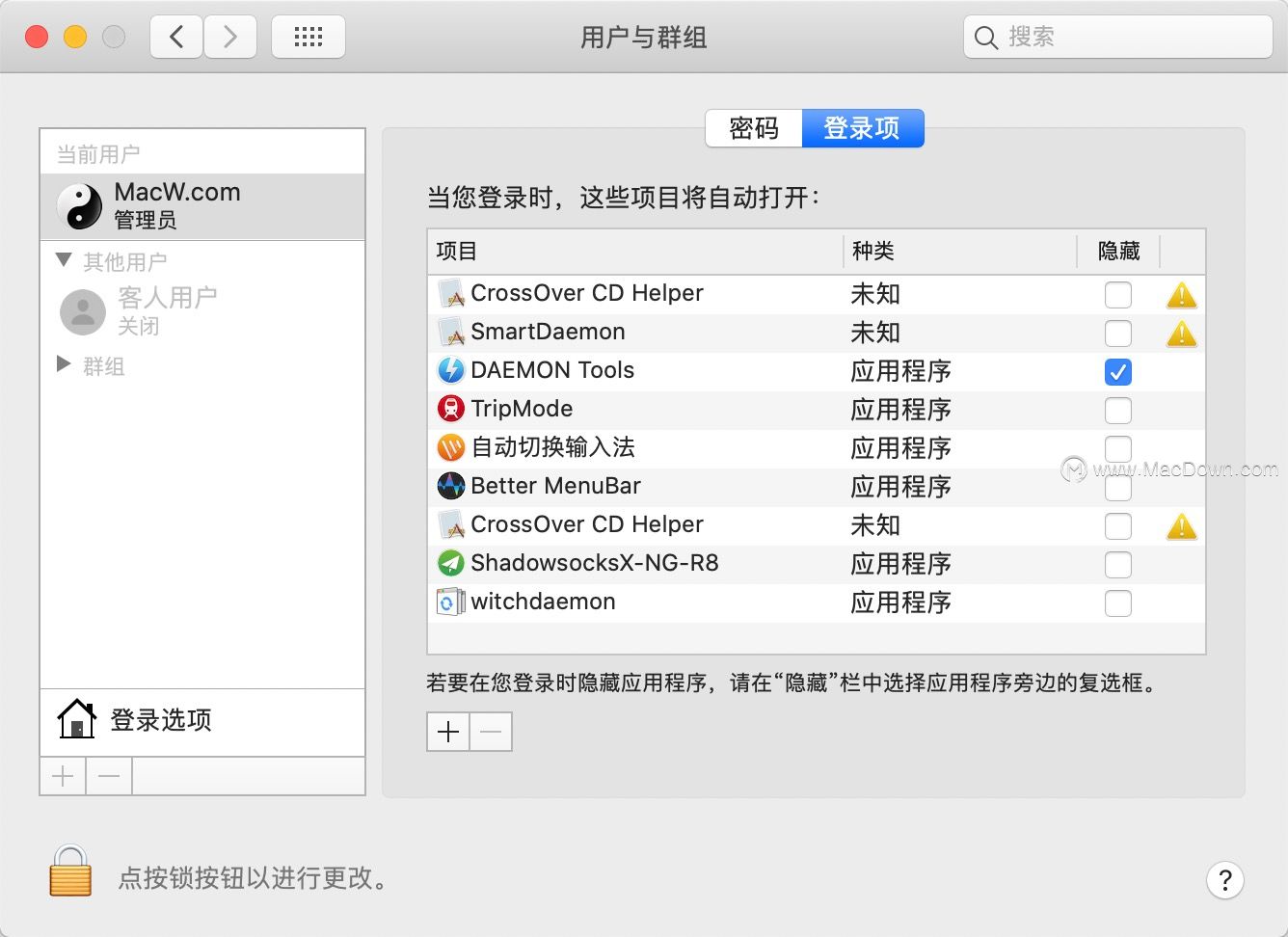Click the lock icon to allow changes
The image size is (1288, 937).
coord(68,870)
